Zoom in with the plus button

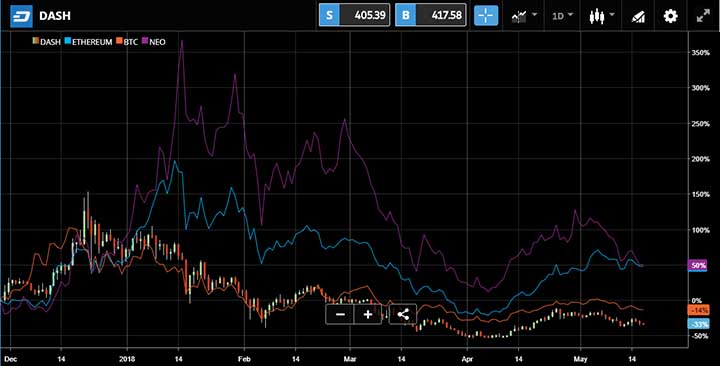click(x=368, y=315)
